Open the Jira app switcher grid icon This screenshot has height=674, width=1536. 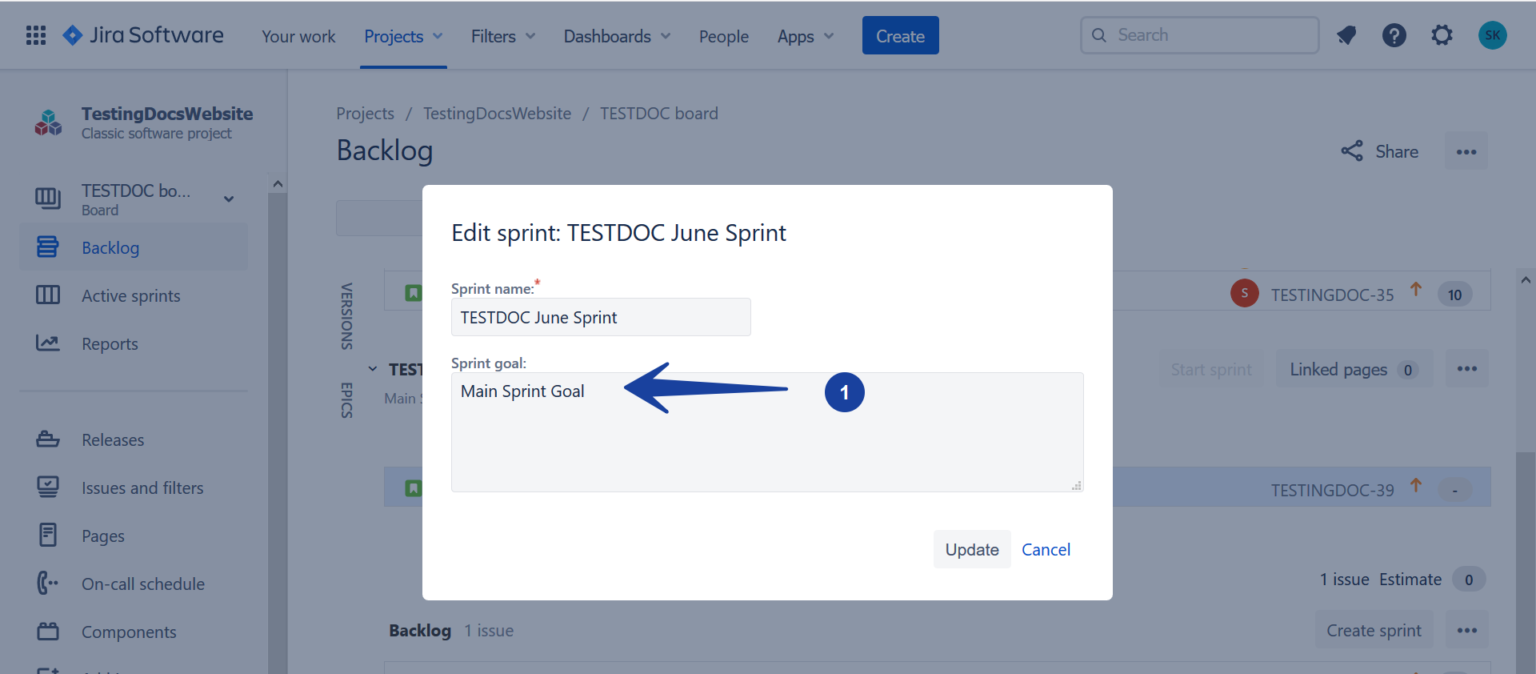(x=37, y=35)
